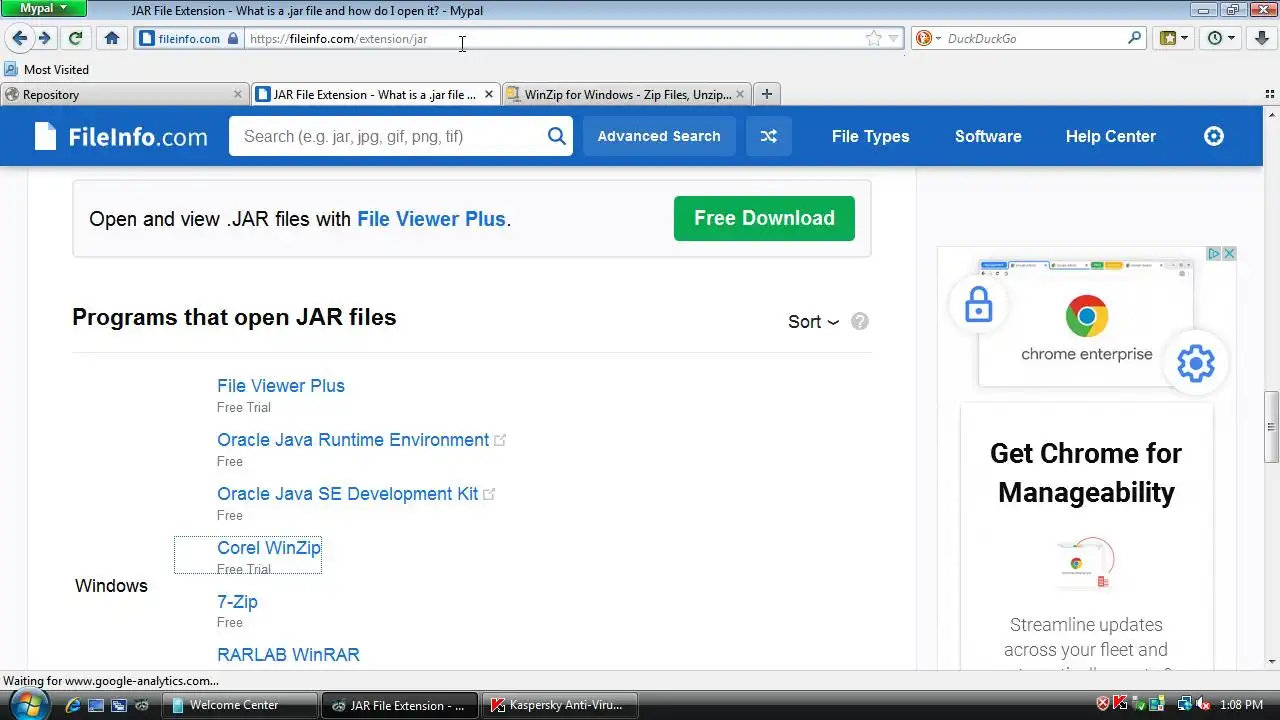Open the RARLAB WinRAR link

pyautogui.click(x=288, y=655)
